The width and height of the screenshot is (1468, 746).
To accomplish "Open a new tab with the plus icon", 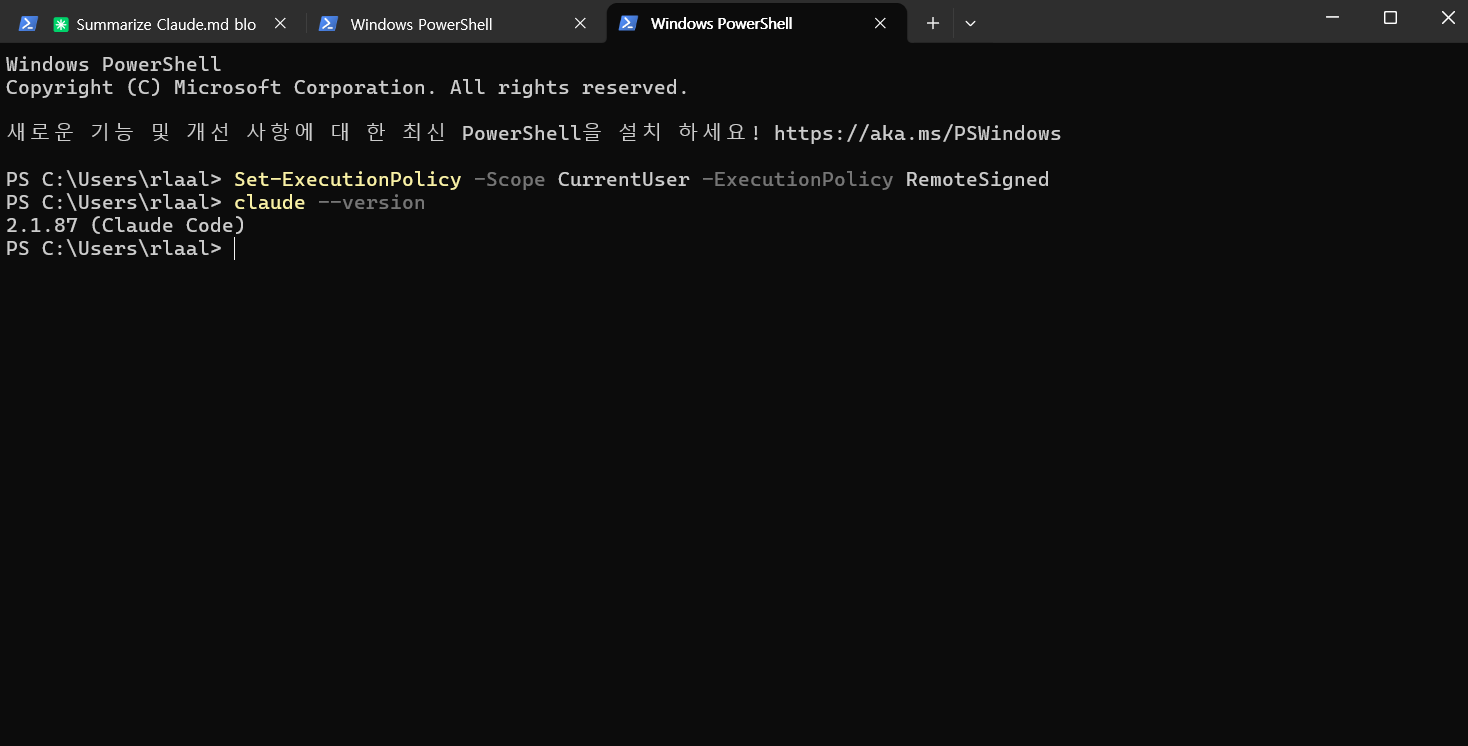I will pyautogui.click(x=931, y=22).
